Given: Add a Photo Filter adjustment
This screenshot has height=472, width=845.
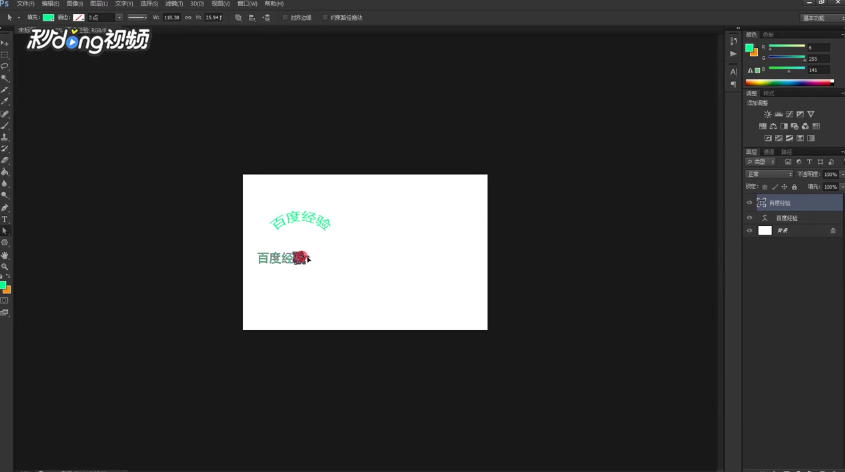Looking at the screenshot, I should 794,126.
